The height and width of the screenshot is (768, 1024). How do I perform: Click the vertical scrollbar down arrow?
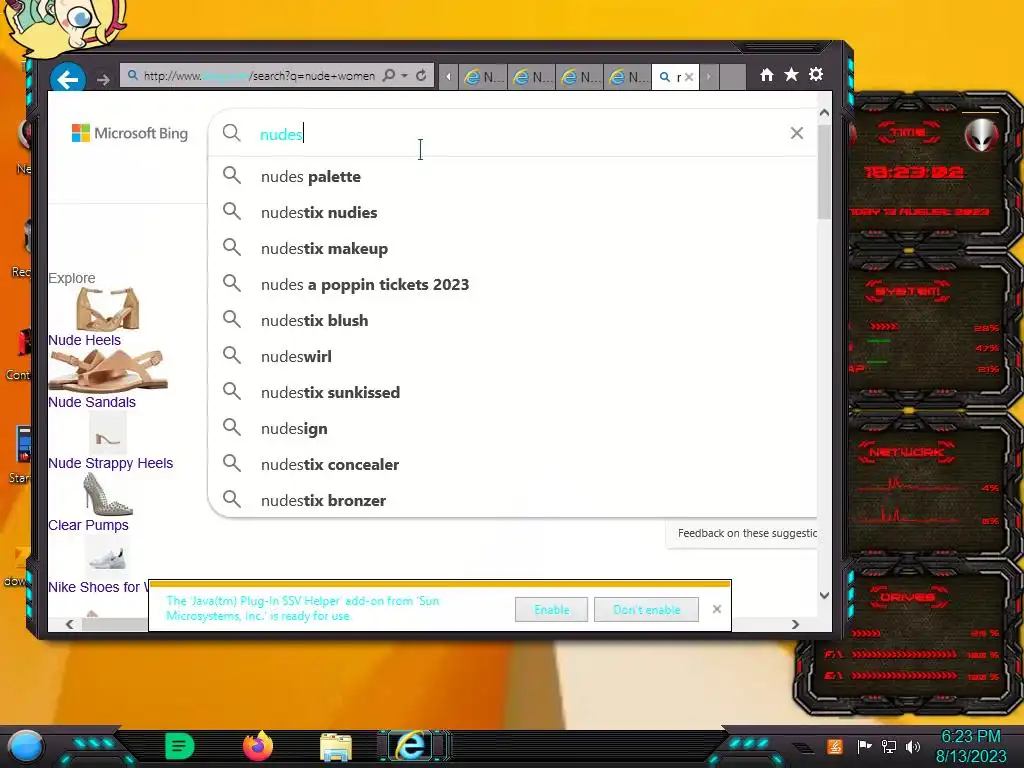pyautogui.click(x=824, y=595)
